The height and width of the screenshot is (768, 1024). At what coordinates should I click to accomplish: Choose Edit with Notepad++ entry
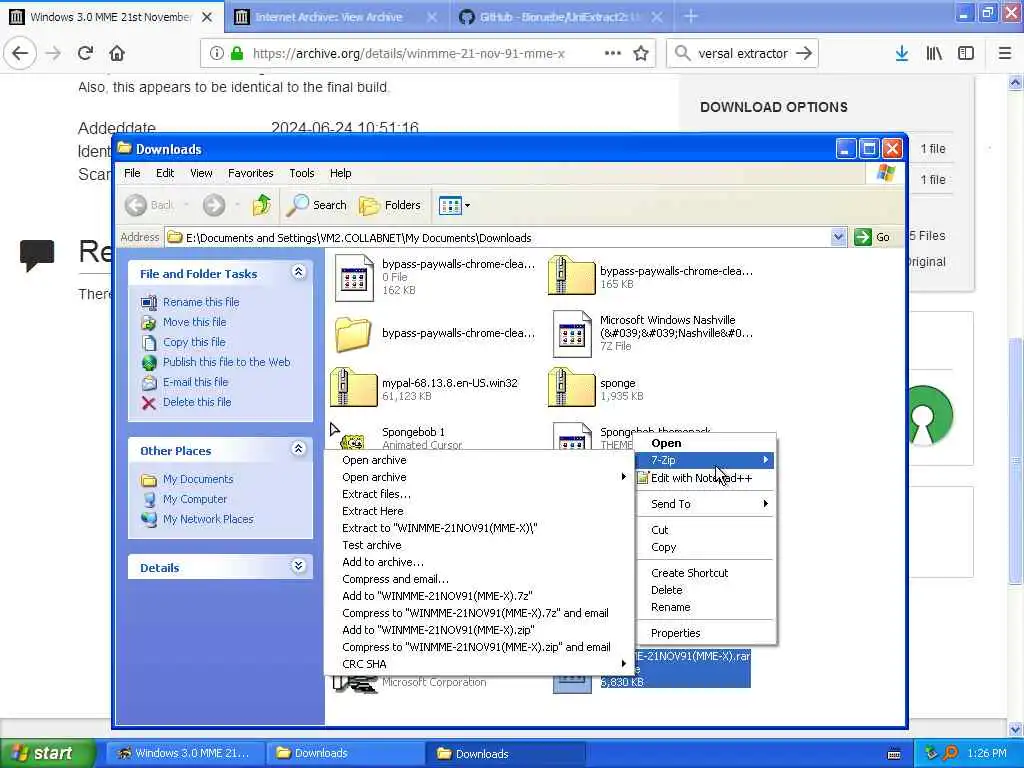706,478
